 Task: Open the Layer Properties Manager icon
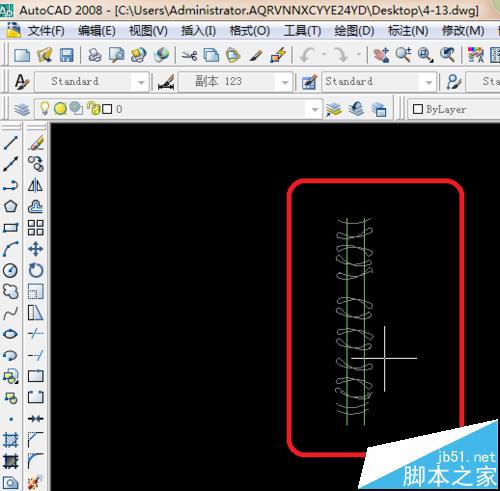(x=22, y=109)
